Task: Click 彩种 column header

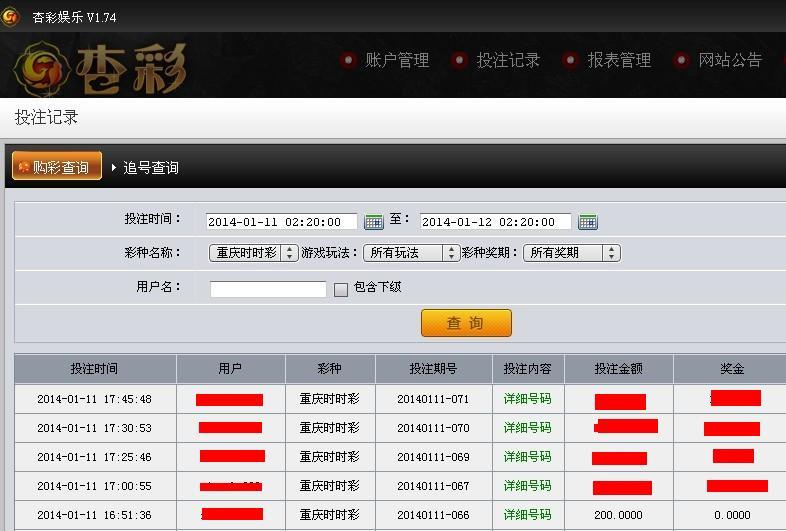Action: pyautogui.click(x=330, y=369)
